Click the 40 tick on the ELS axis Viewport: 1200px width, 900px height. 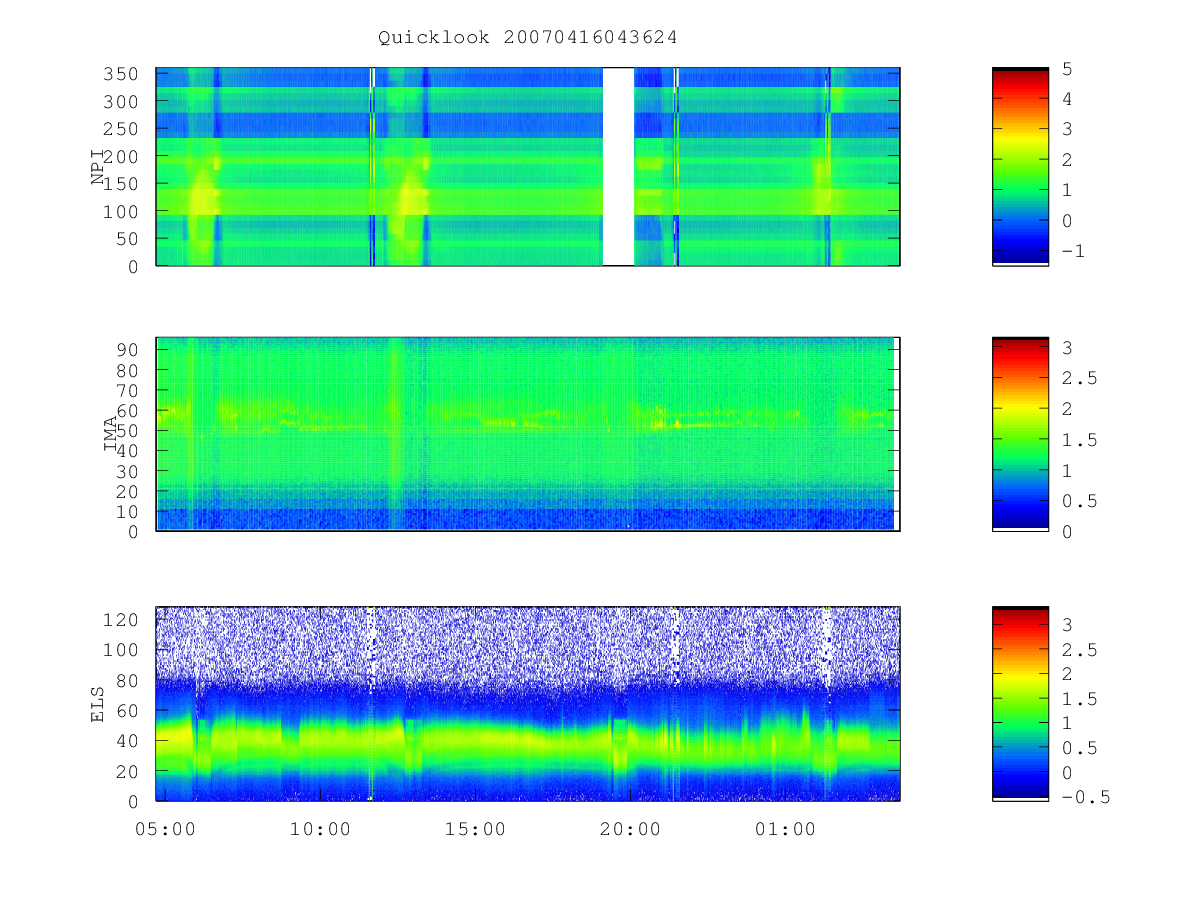[x=129, y=741]
